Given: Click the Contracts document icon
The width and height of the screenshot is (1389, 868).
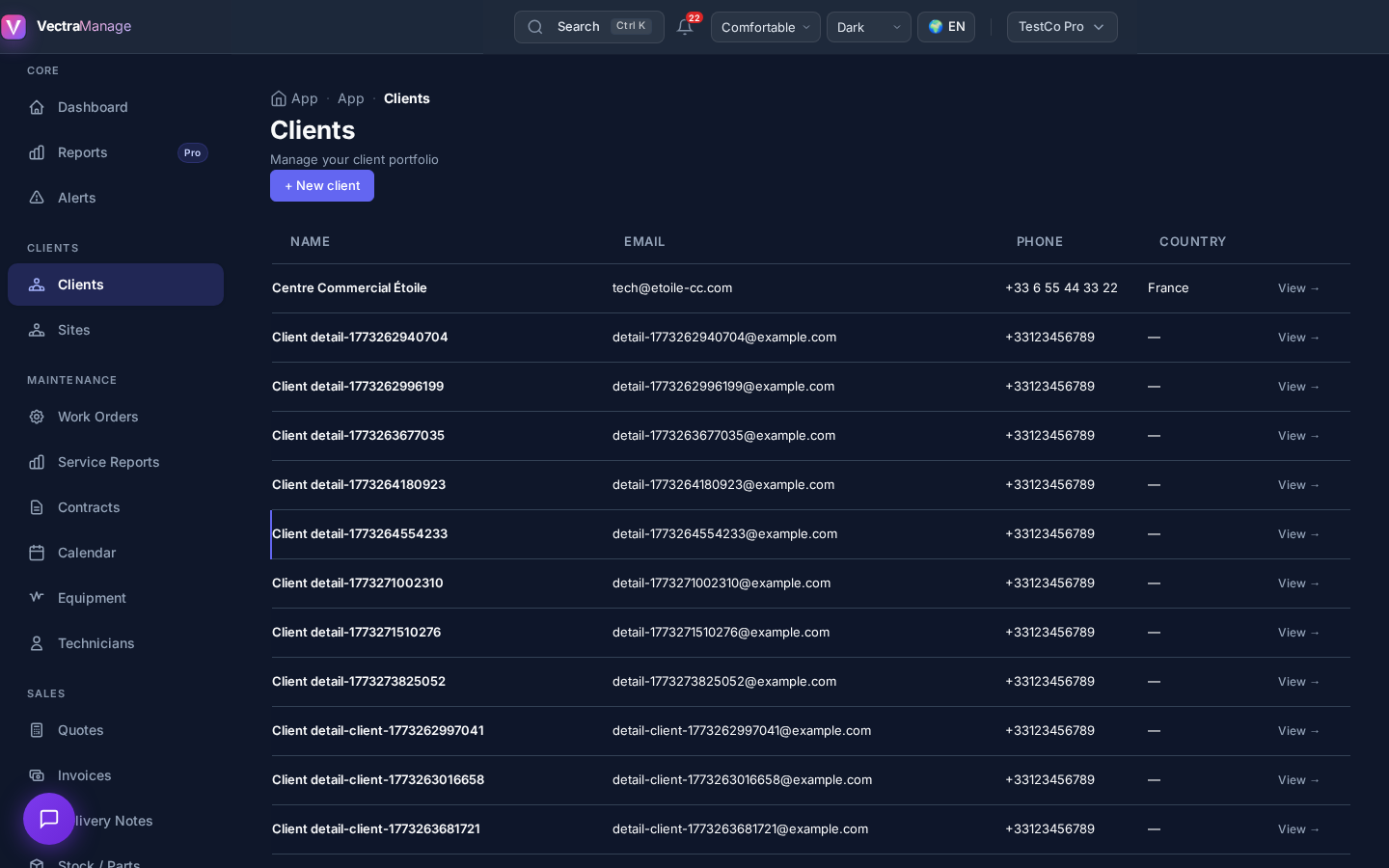Looking at the screenshot, I should click(x=37, y=507).
